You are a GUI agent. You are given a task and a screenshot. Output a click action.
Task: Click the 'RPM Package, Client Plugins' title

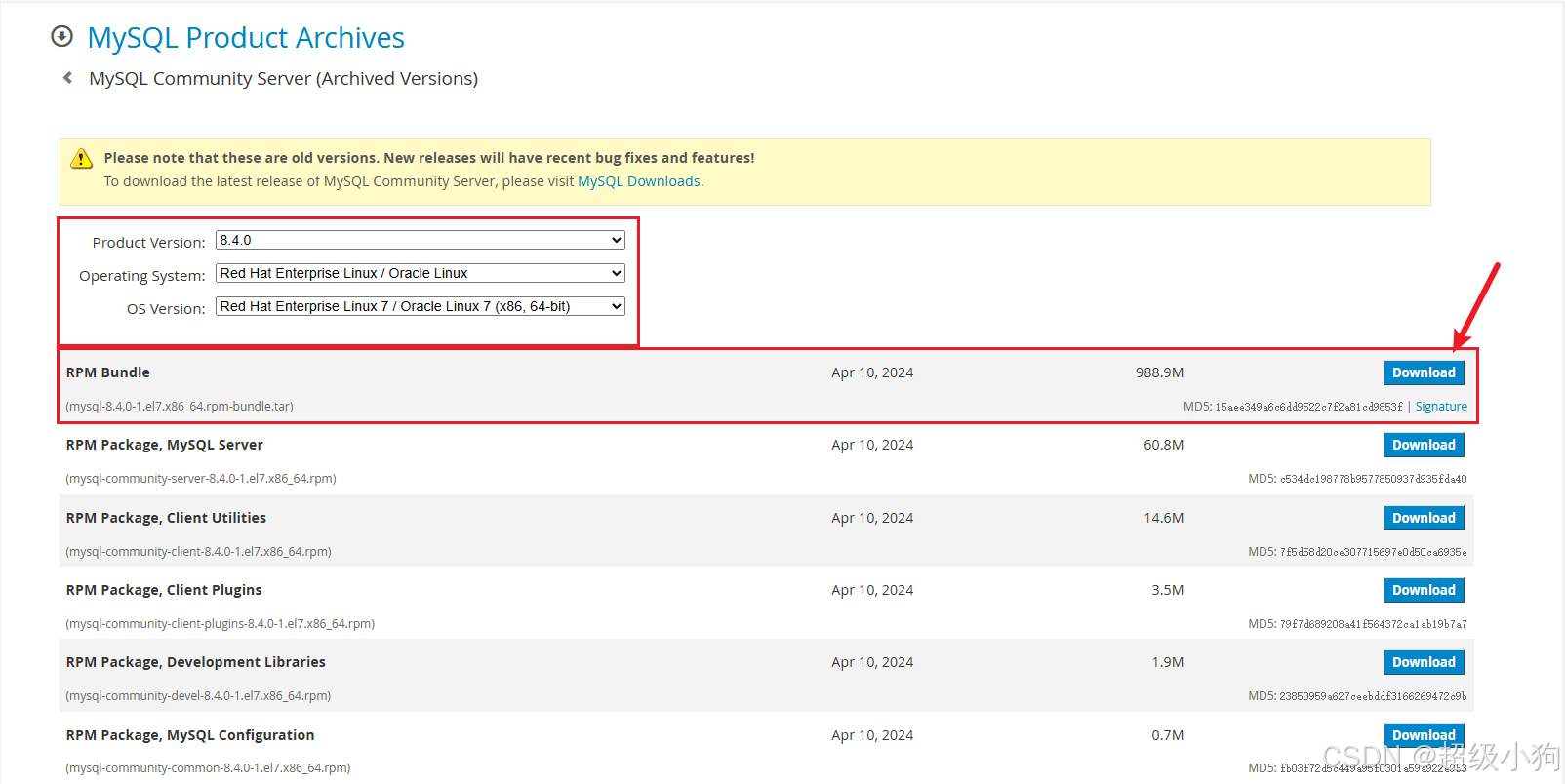pyautogui.click(x=164, y=590)
